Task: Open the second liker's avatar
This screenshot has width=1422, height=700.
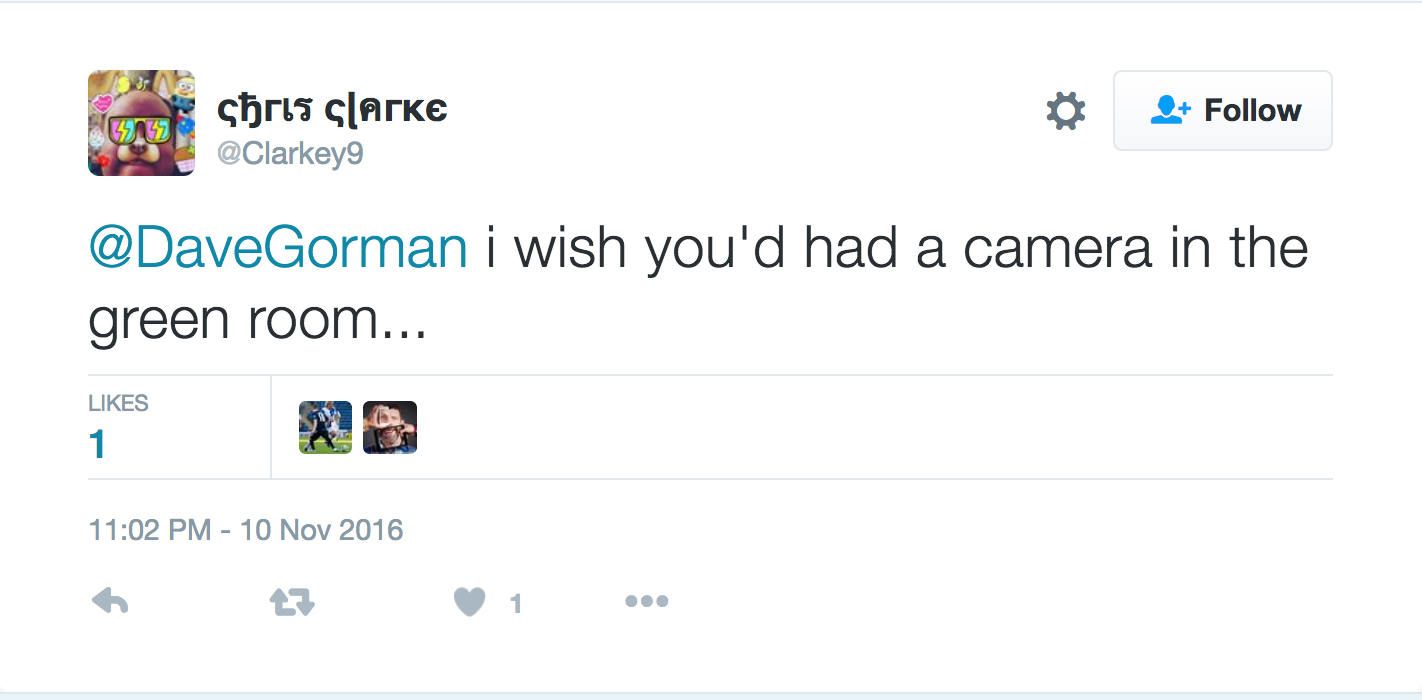Action: coord(389,427)
